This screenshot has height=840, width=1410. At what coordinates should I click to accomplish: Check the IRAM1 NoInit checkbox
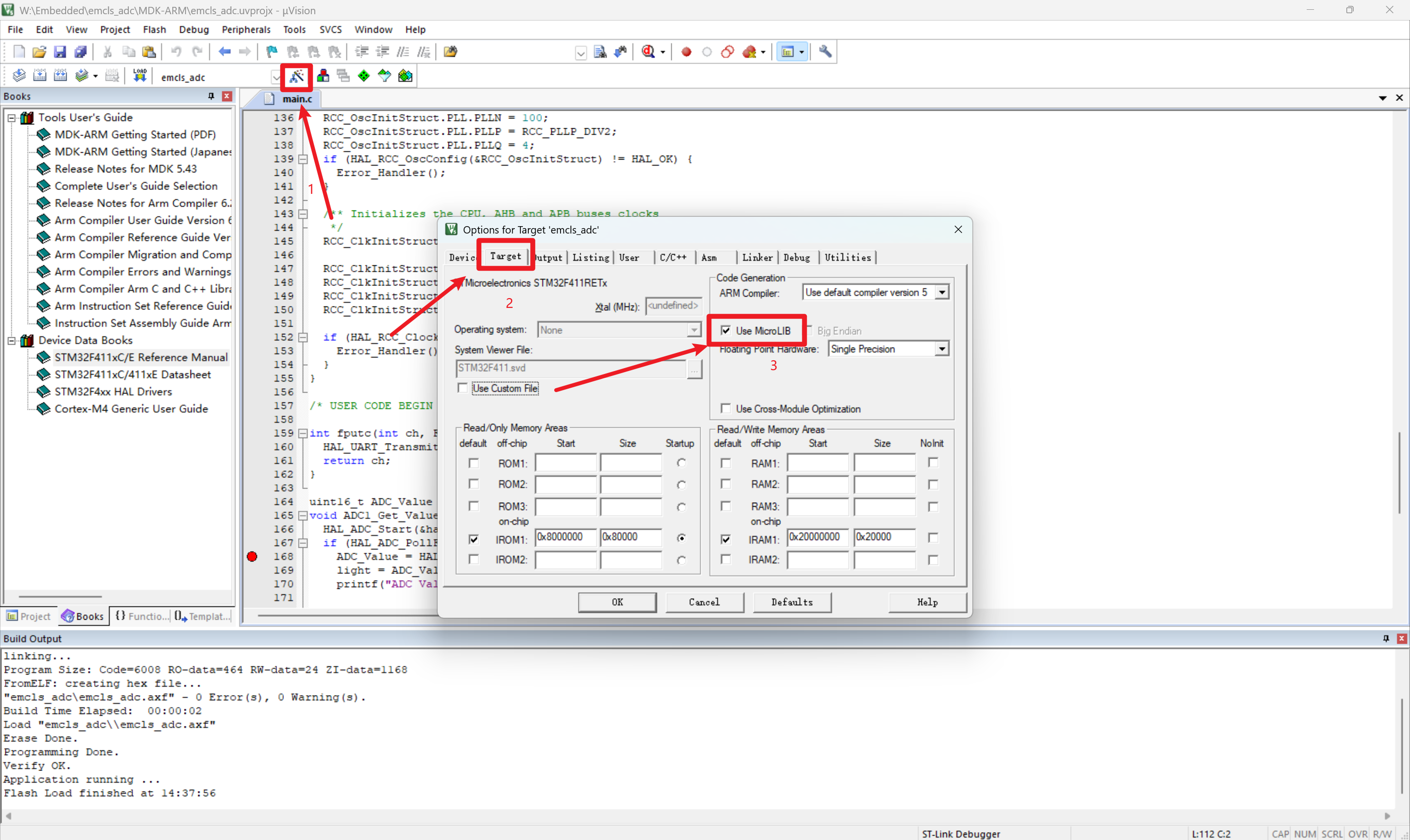coord(933,537)
